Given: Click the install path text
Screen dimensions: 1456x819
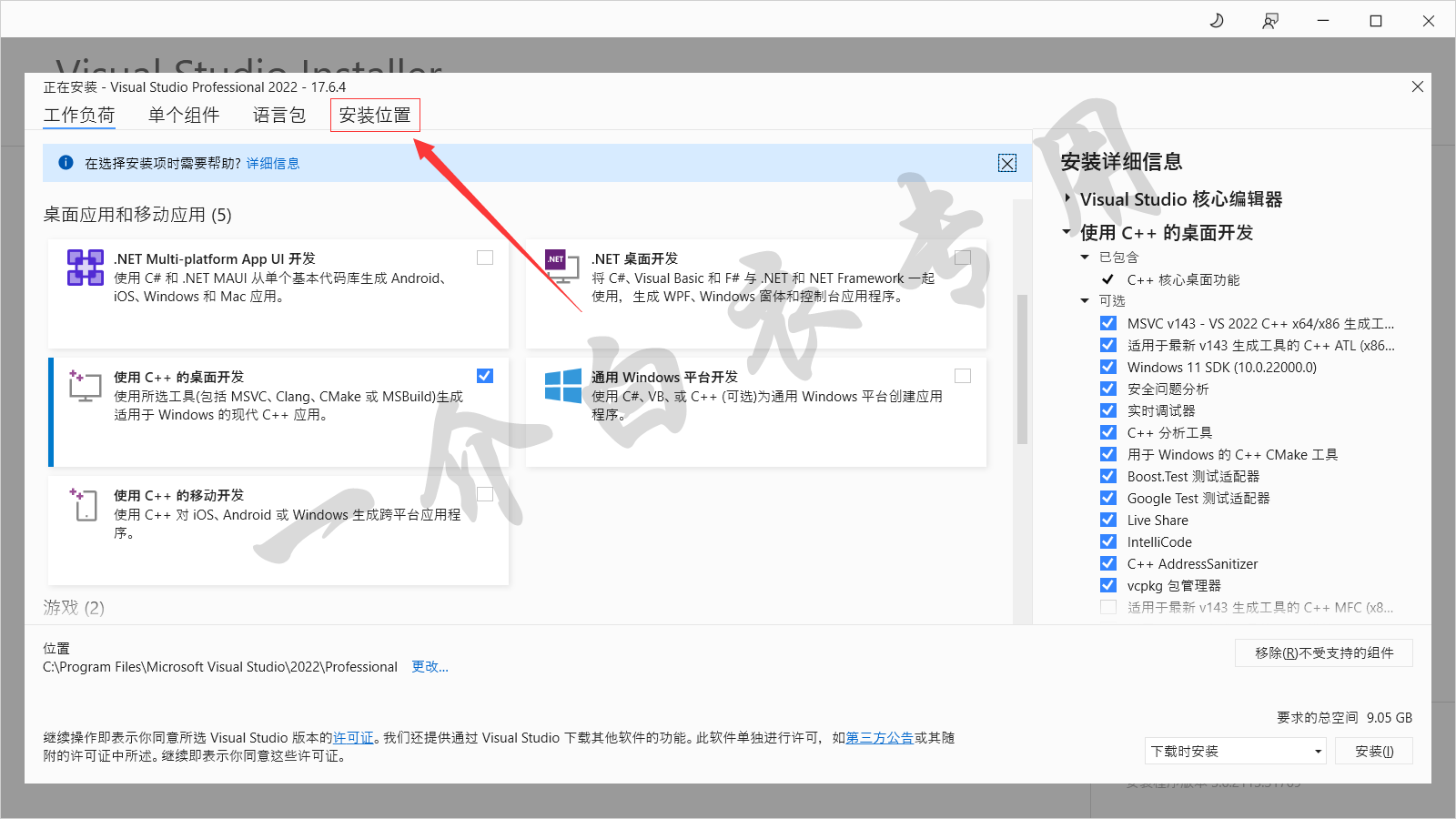Looking at the screenshot, I should click(x=220, y=667).
